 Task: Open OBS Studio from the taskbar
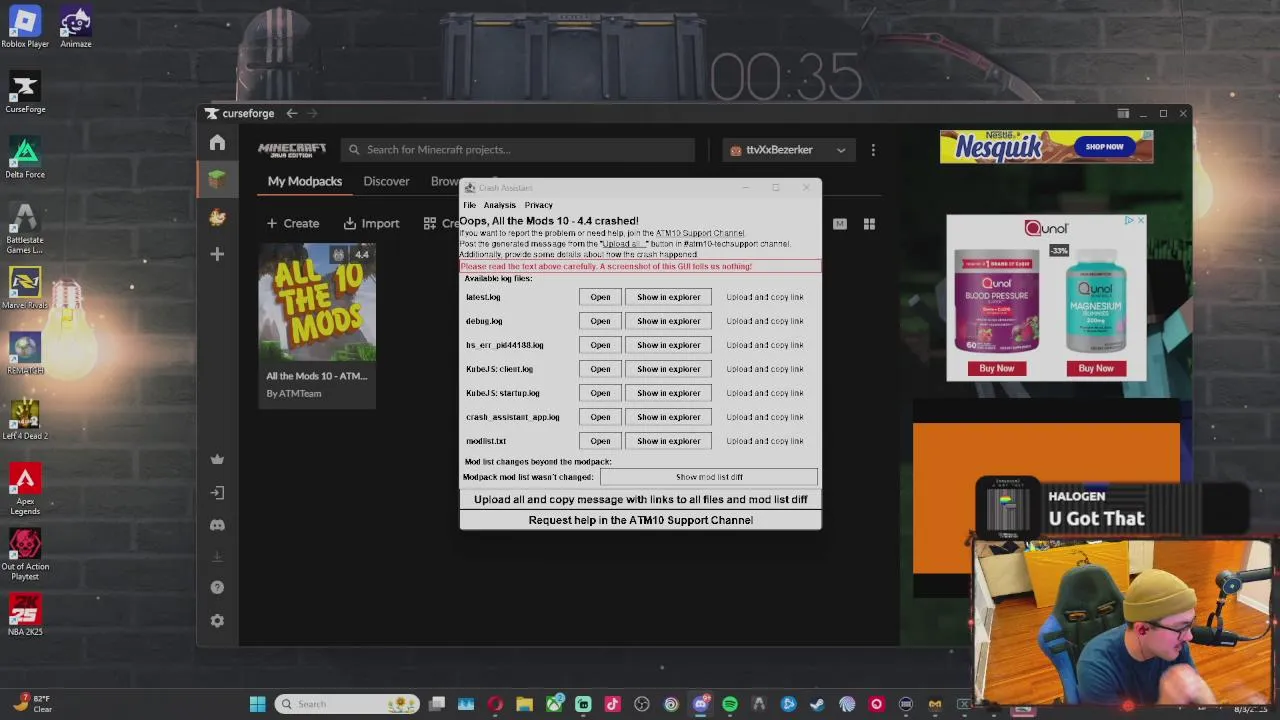[642, 704]
